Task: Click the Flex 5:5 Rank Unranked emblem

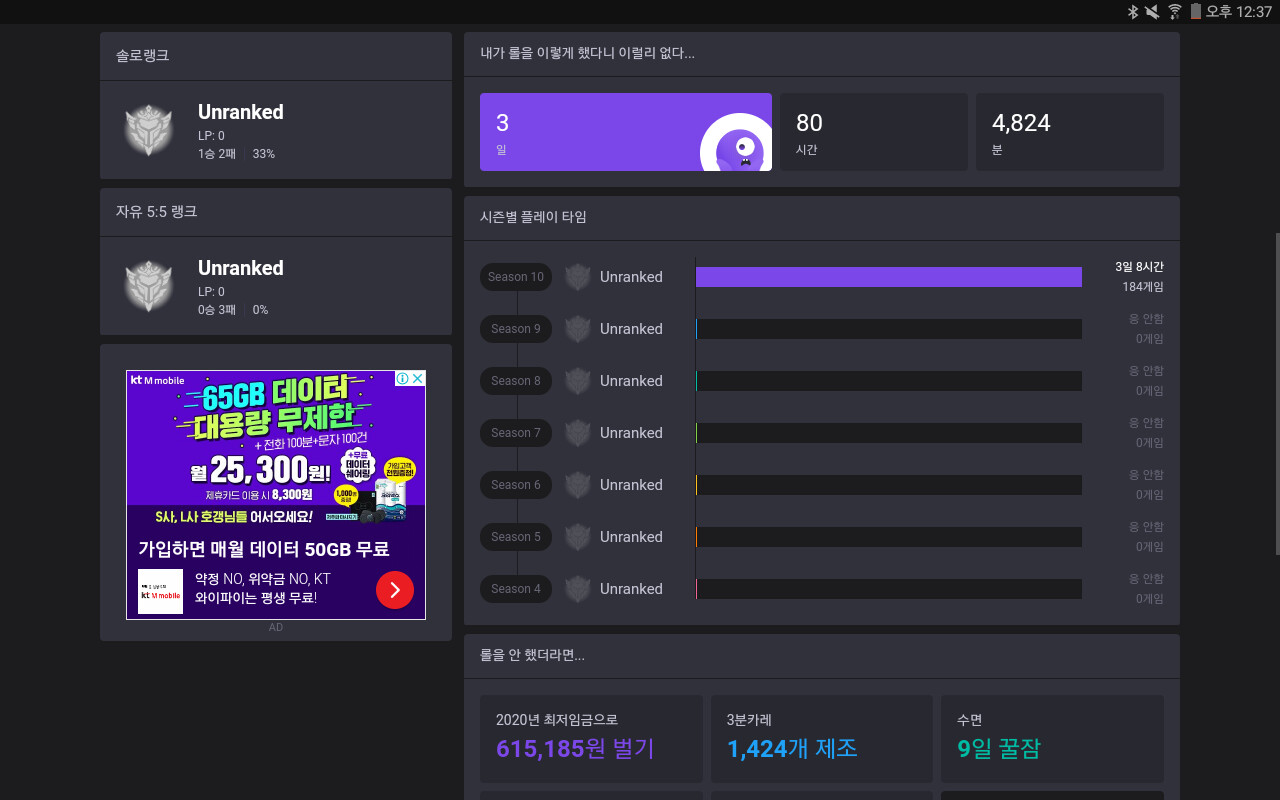Action: (x=149, y=286)
